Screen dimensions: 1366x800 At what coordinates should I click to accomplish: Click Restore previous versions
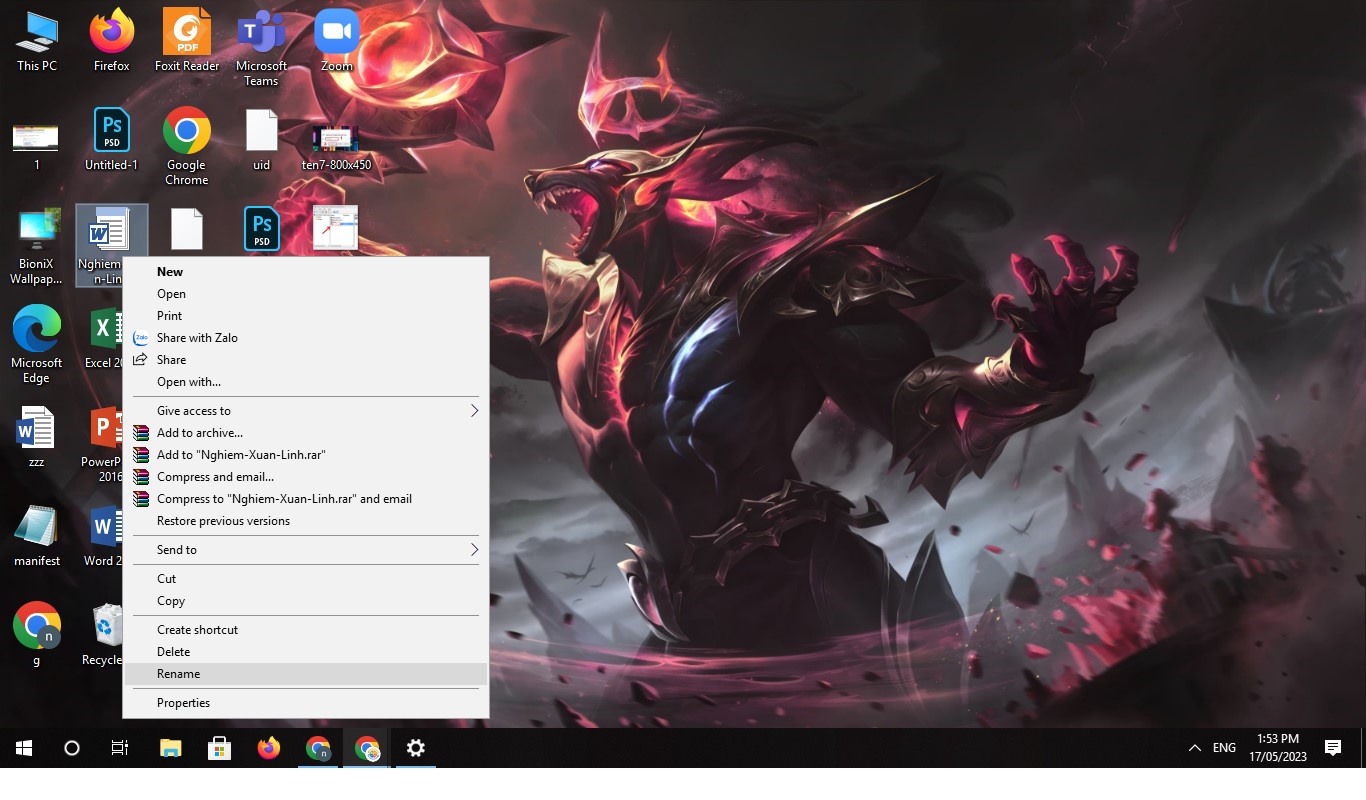[x=306, y=521]
